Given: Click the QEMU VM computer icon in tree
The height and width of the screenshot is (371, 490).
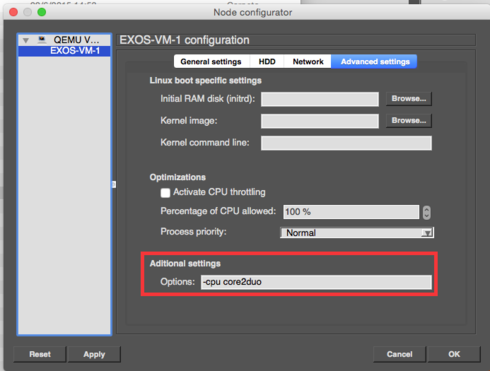Looking at the screenshot, I should pos(42,40).
